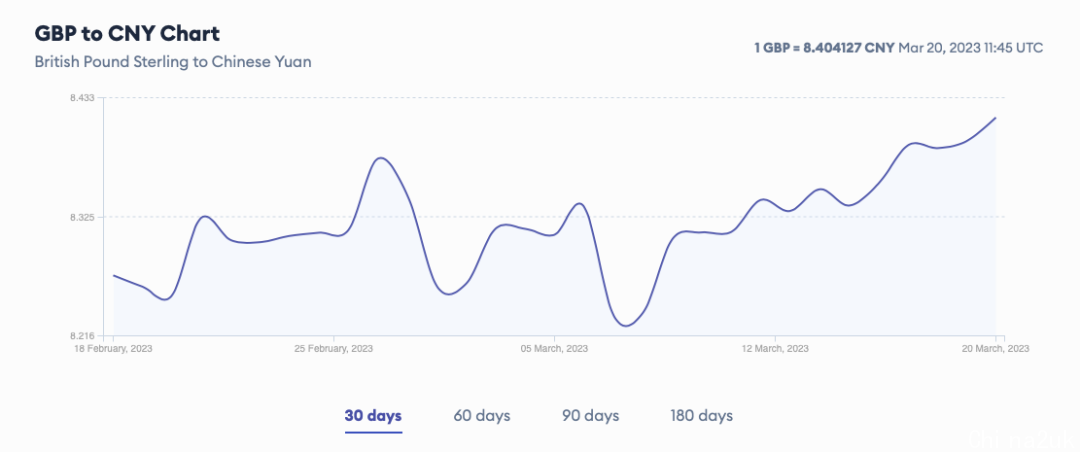Image resolution: width=1080 pixels, height=452 pixels.
Task: Click the 1 GBP = 8.404127 CNY rate
Action: point(824,48)
